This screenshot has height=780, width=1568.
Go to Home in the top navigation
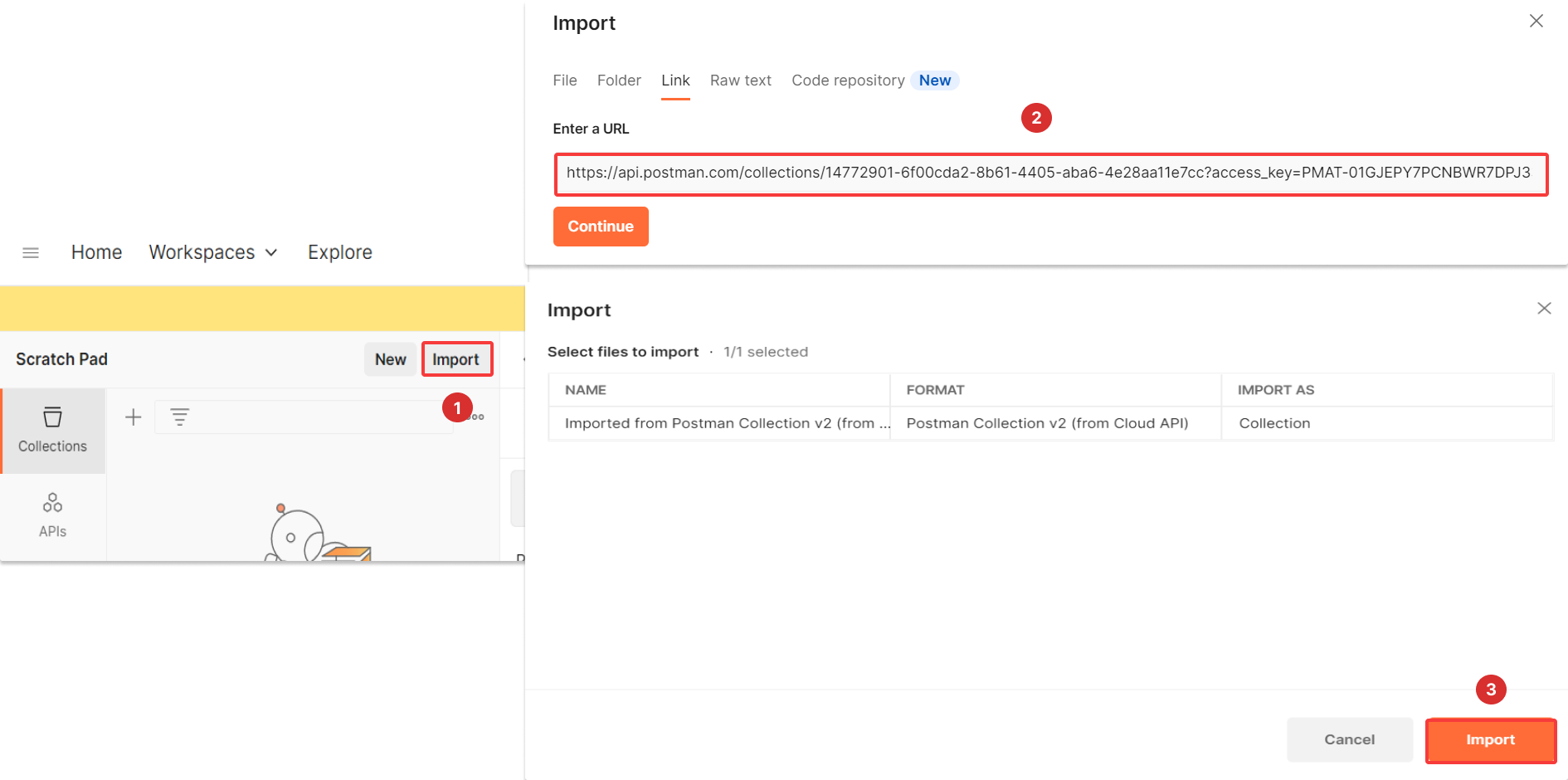[96, 252]
